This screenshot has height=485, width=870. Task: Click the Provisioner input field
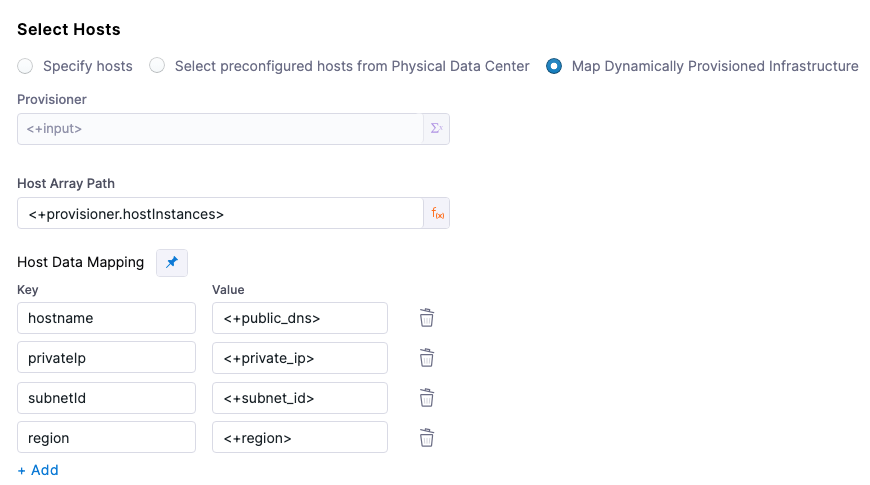click(x=220, y=129)
